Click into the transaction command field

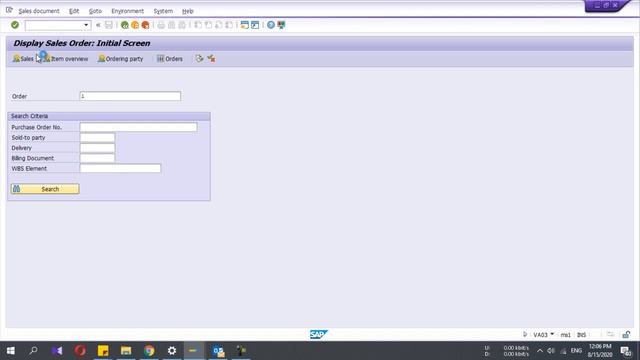coord(54,25)
